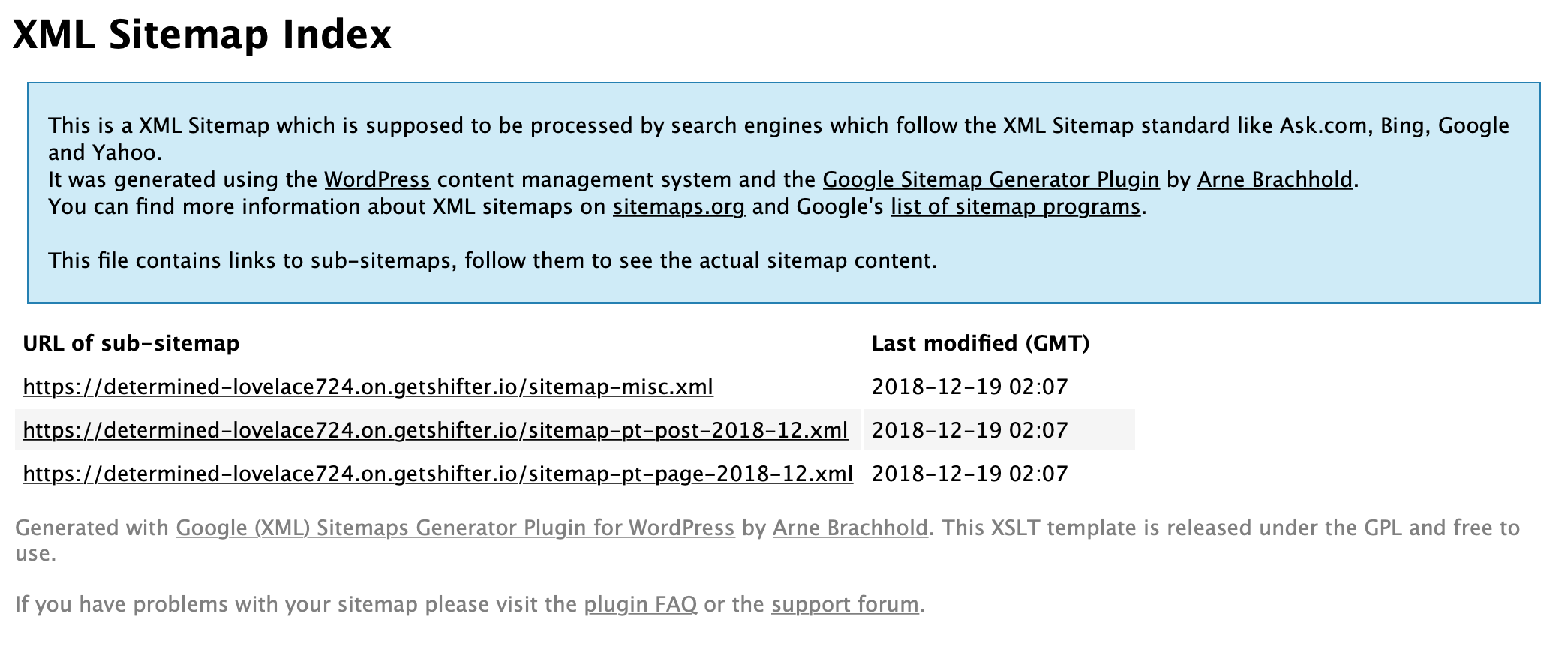This screenshot has height=647, width=1568.
Task: Open the Google Sitemap Generator Plugin link
Action: pyautogui.click(x=990, y=180)
